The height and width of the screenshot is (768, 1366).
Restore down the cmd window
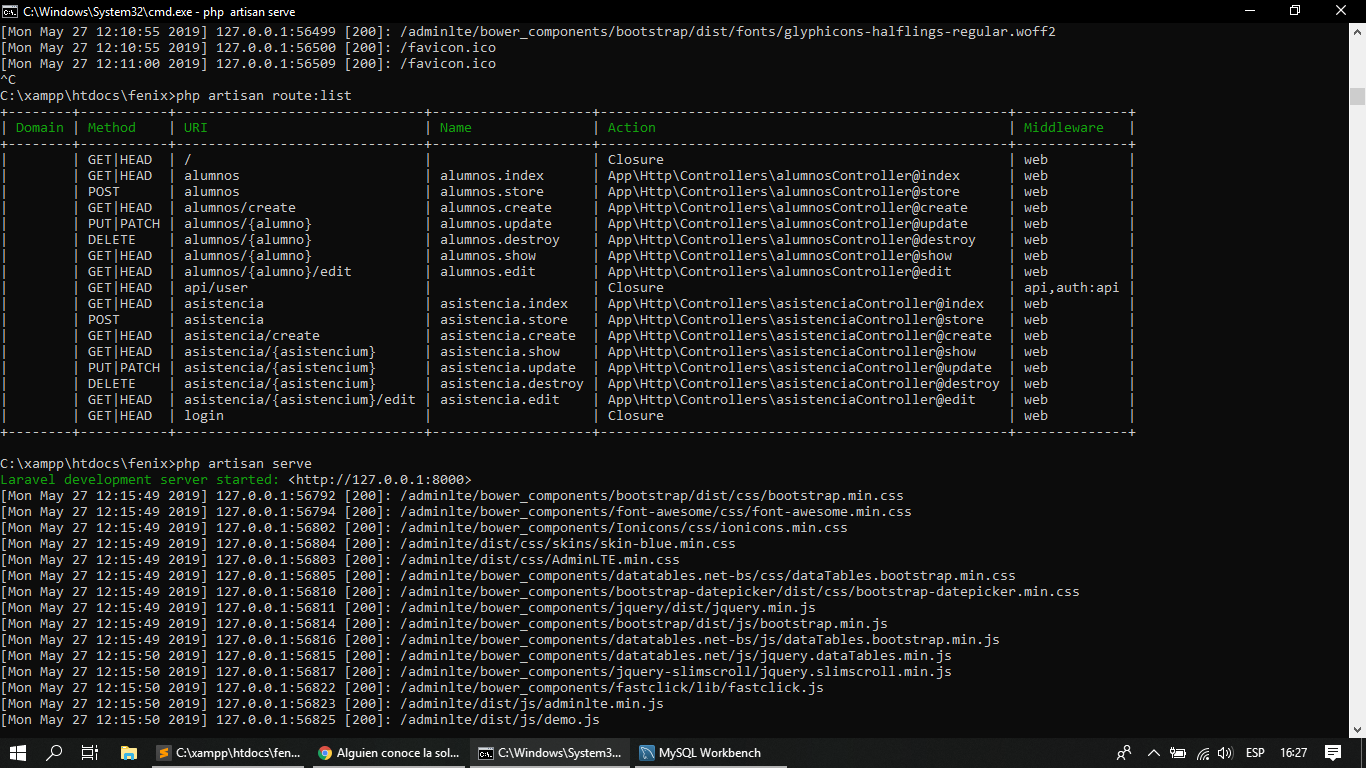point(1295,10)
